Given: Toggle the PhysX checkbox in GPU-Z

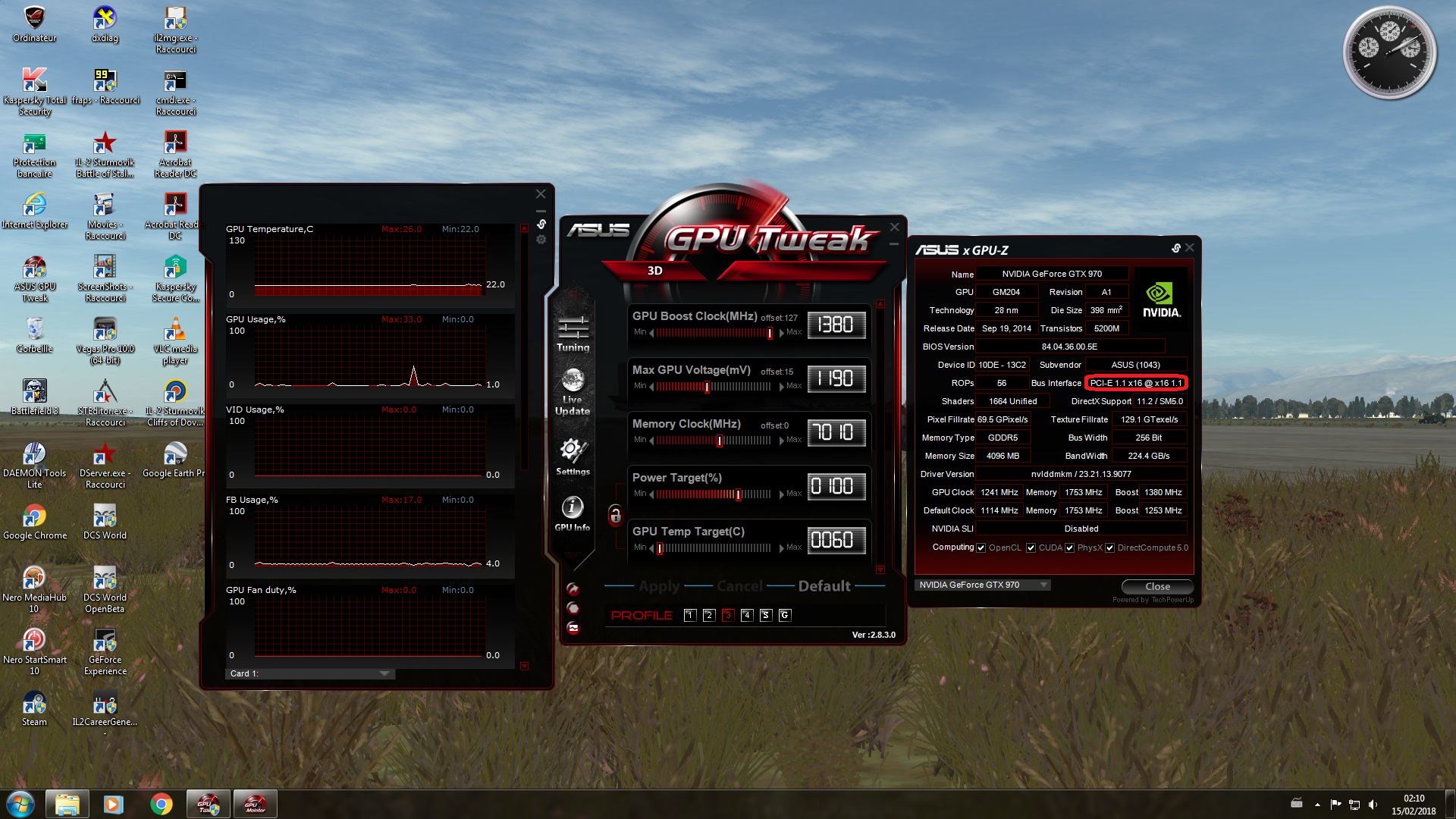Looking at the screenshot, I should click(x=1069, y=548).
